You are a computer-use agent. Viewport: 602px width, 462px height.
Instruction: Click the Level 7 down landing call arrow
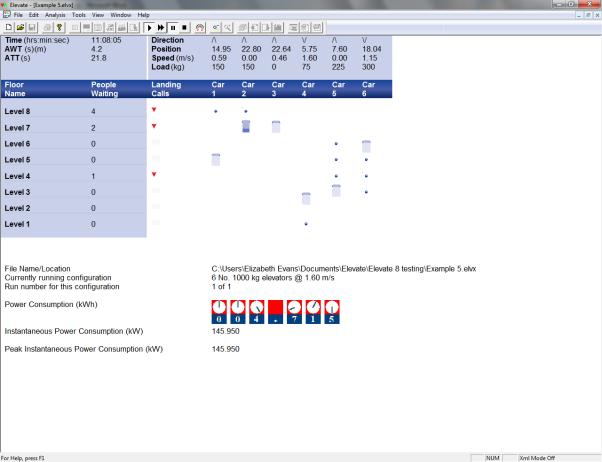(x=154, y=126)
